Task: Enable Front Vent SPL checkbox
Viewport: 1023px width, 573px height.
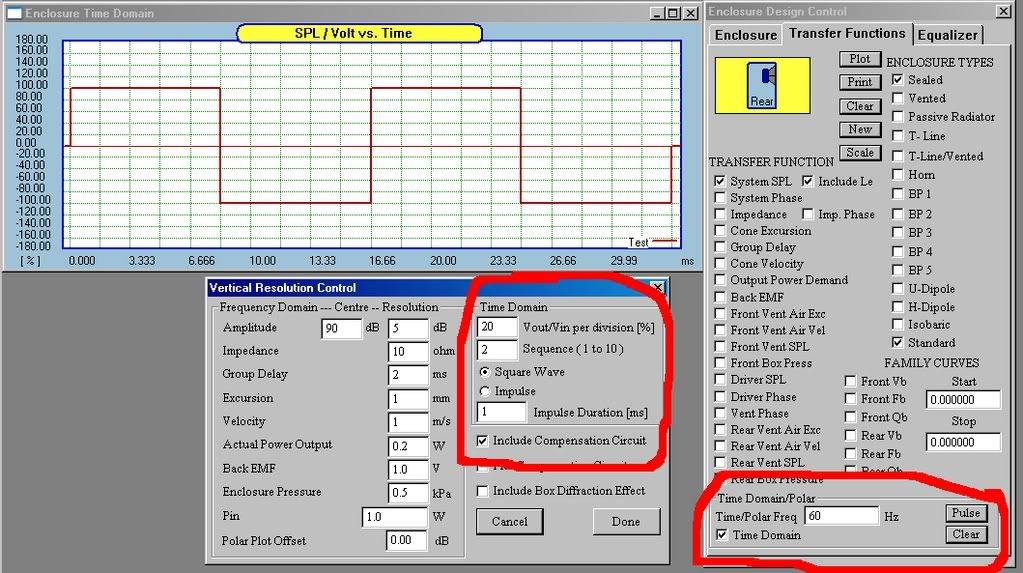Action: click(x=720, y=347)
